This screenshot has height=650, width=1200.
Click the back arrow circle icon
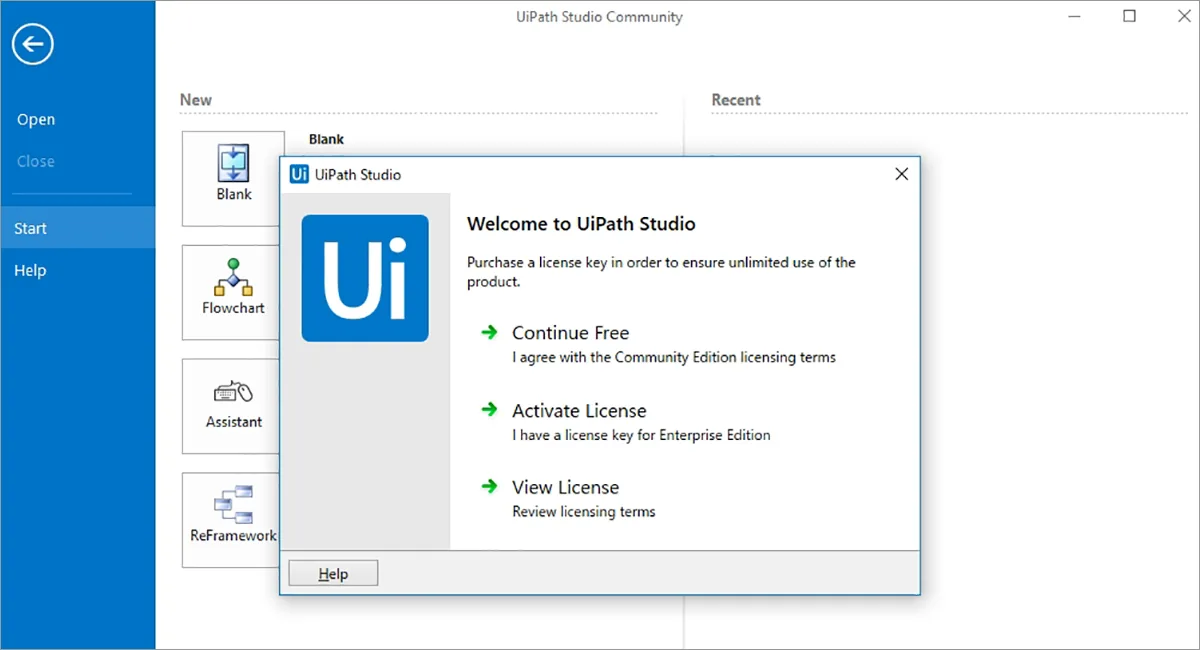tap(33, 44)
